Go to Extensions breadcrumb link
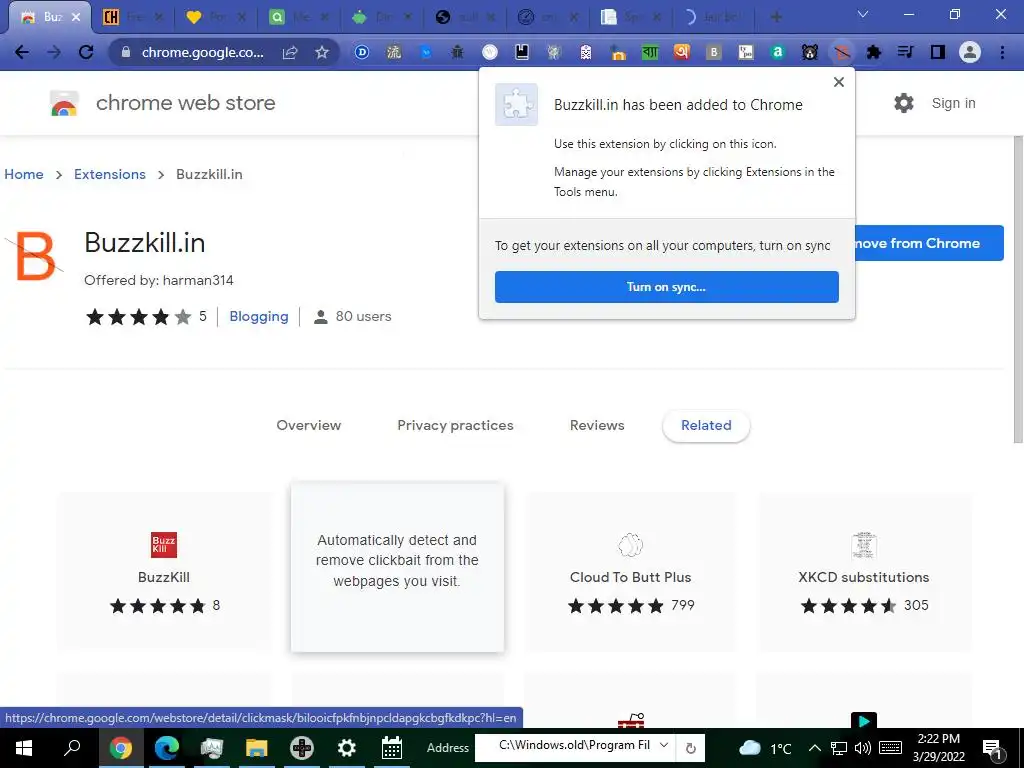This screenshot has width=1024, height=768. tap(110, 174)
